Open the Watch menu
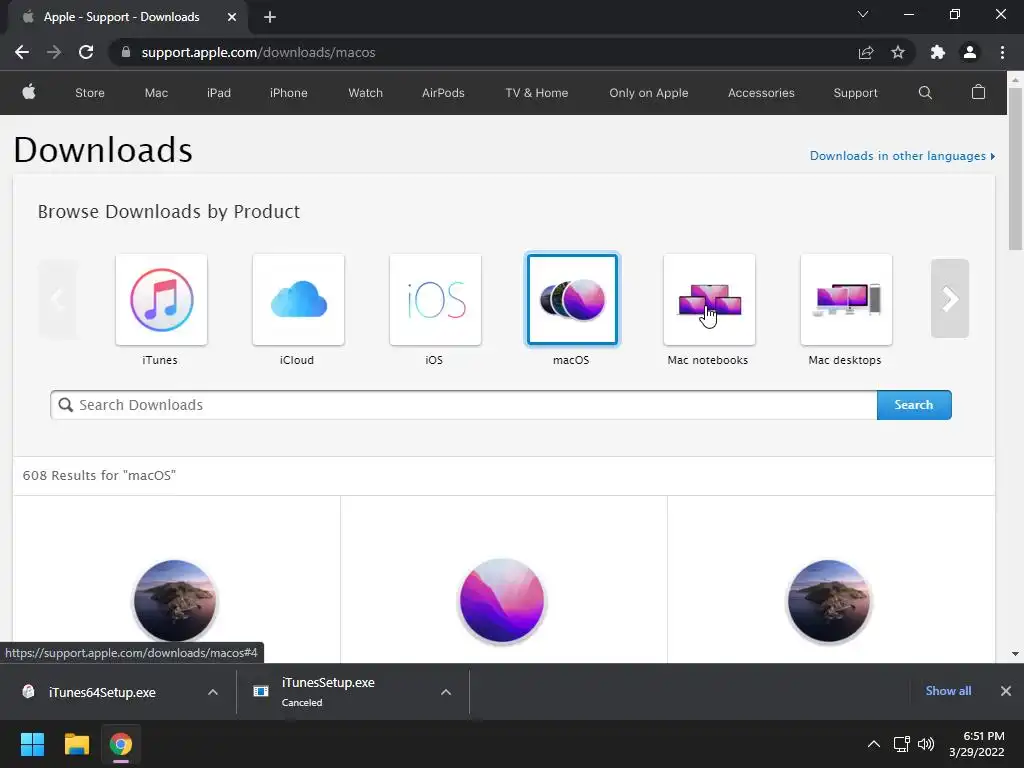Viewport: 1024px width, 768px height. [366, 93]
